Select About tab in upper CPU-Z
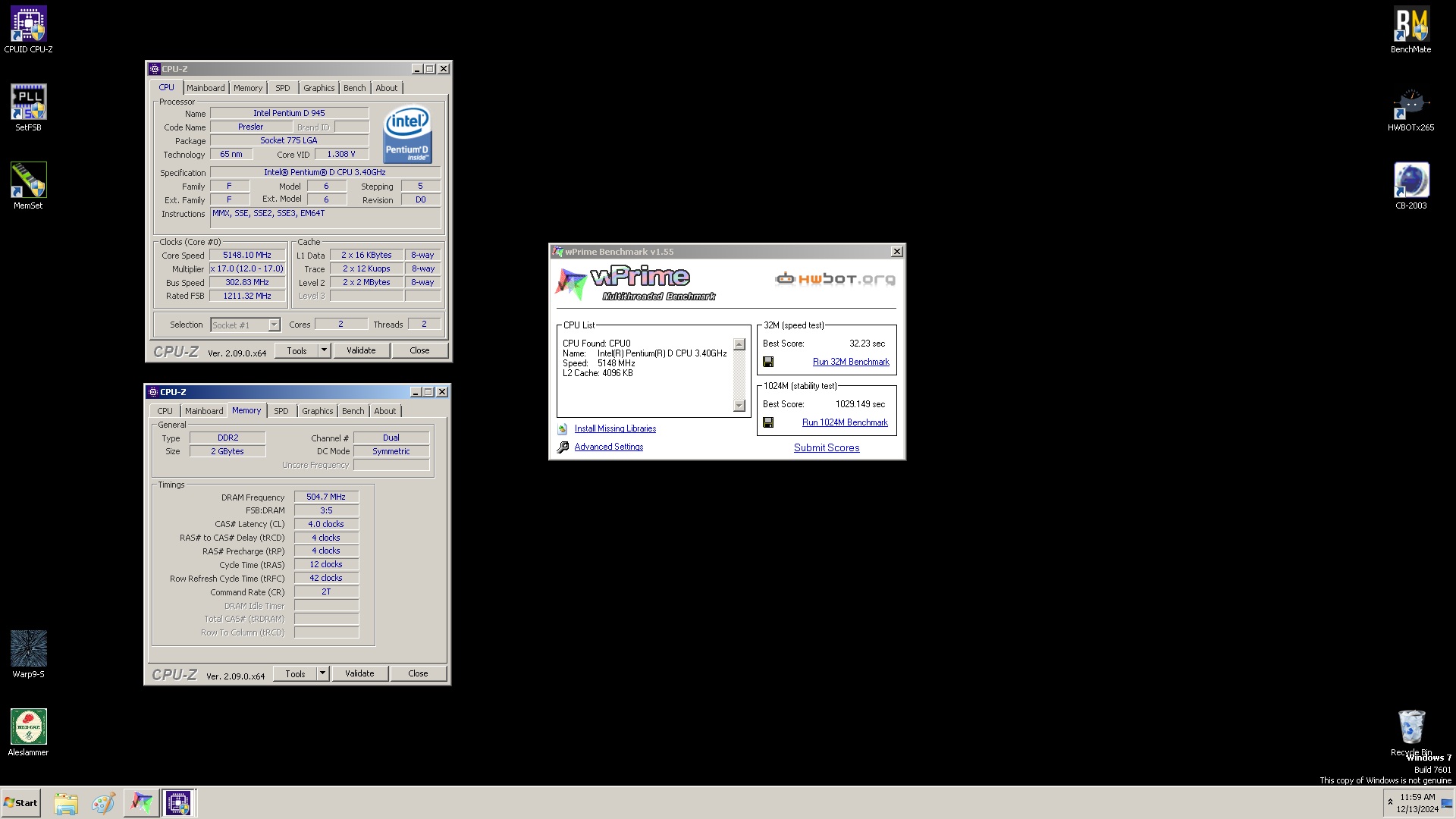1456x819 pixels. [x=387, y=88]
